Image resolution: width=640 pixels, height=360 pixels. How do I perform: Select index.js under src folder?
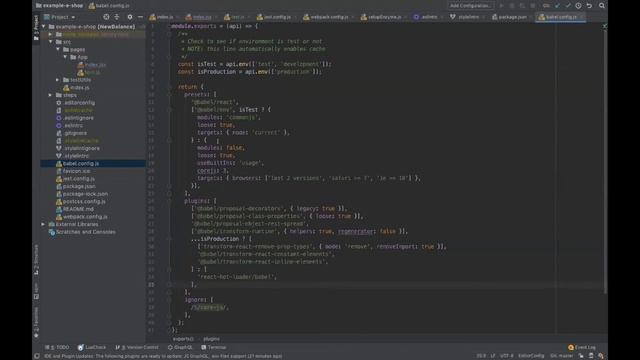(x=80, y=87)
